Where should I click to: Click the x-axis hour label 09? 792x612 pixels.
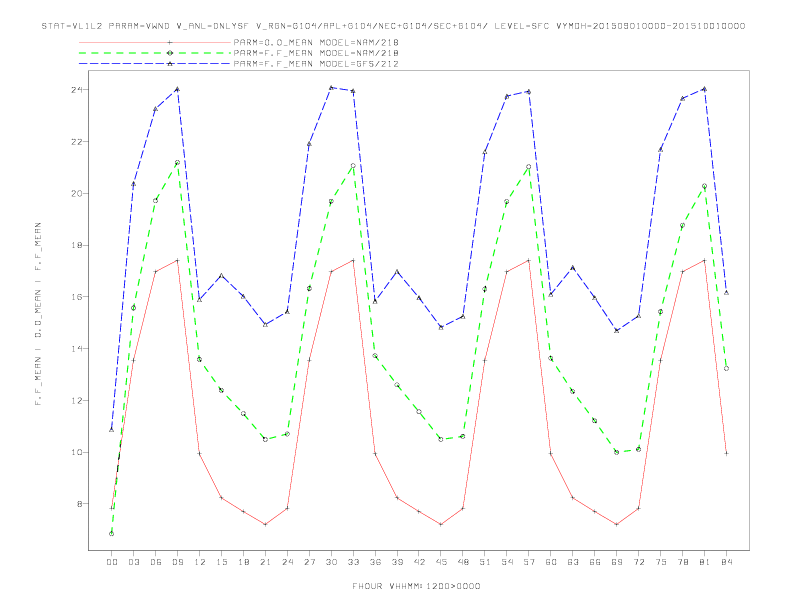click(x=177, y=562)
